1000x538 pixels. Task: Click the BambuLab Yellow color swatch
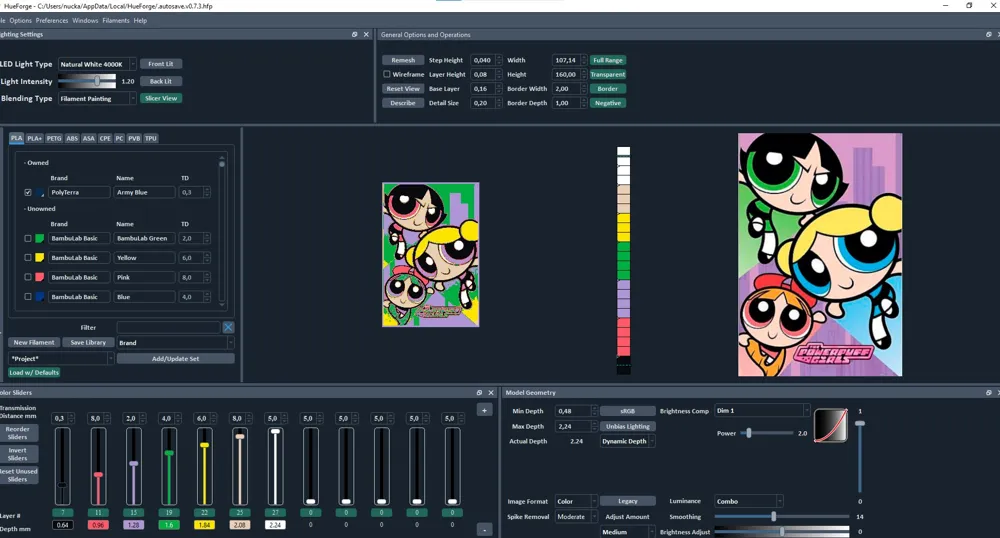(x=40, y=258)
